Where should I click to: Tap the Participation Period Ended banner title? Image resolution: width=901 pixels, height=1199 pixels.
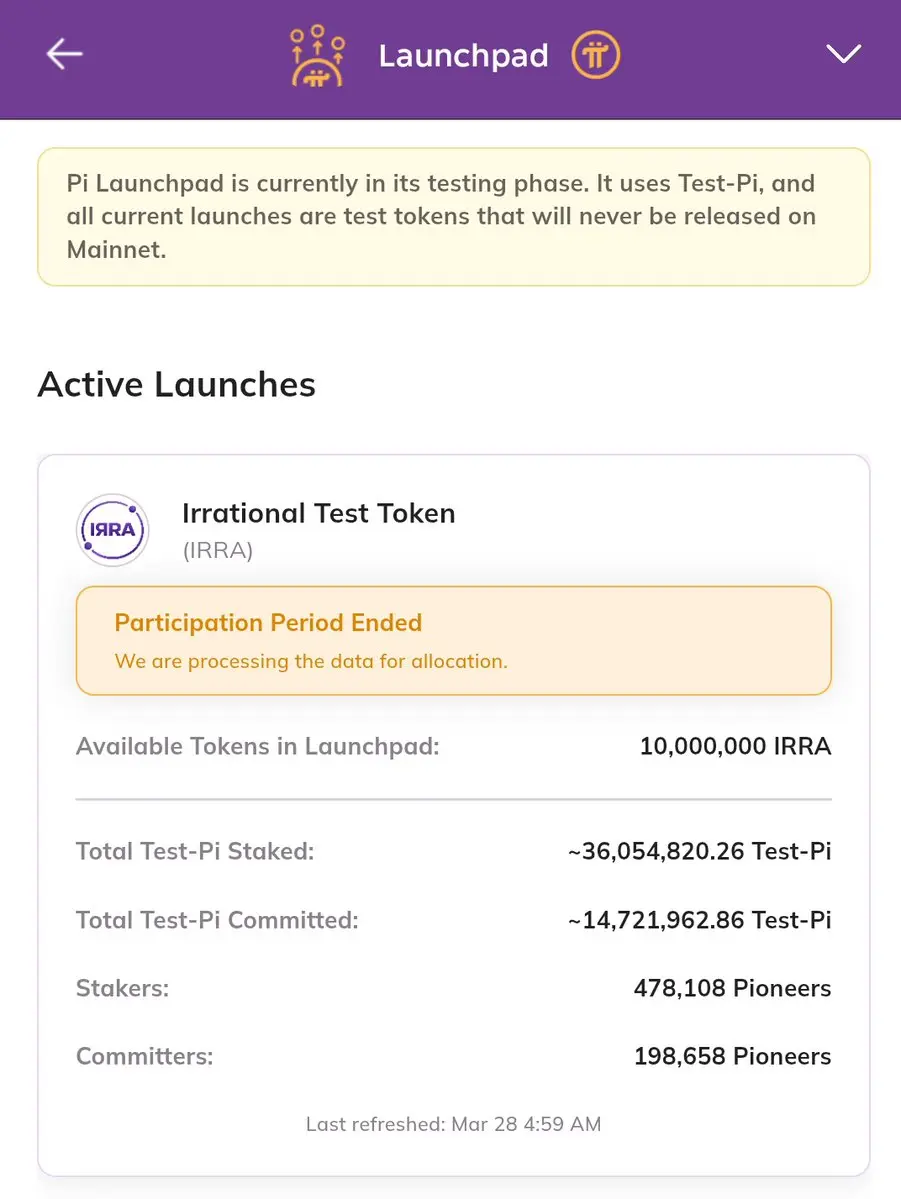coord(268,623)
